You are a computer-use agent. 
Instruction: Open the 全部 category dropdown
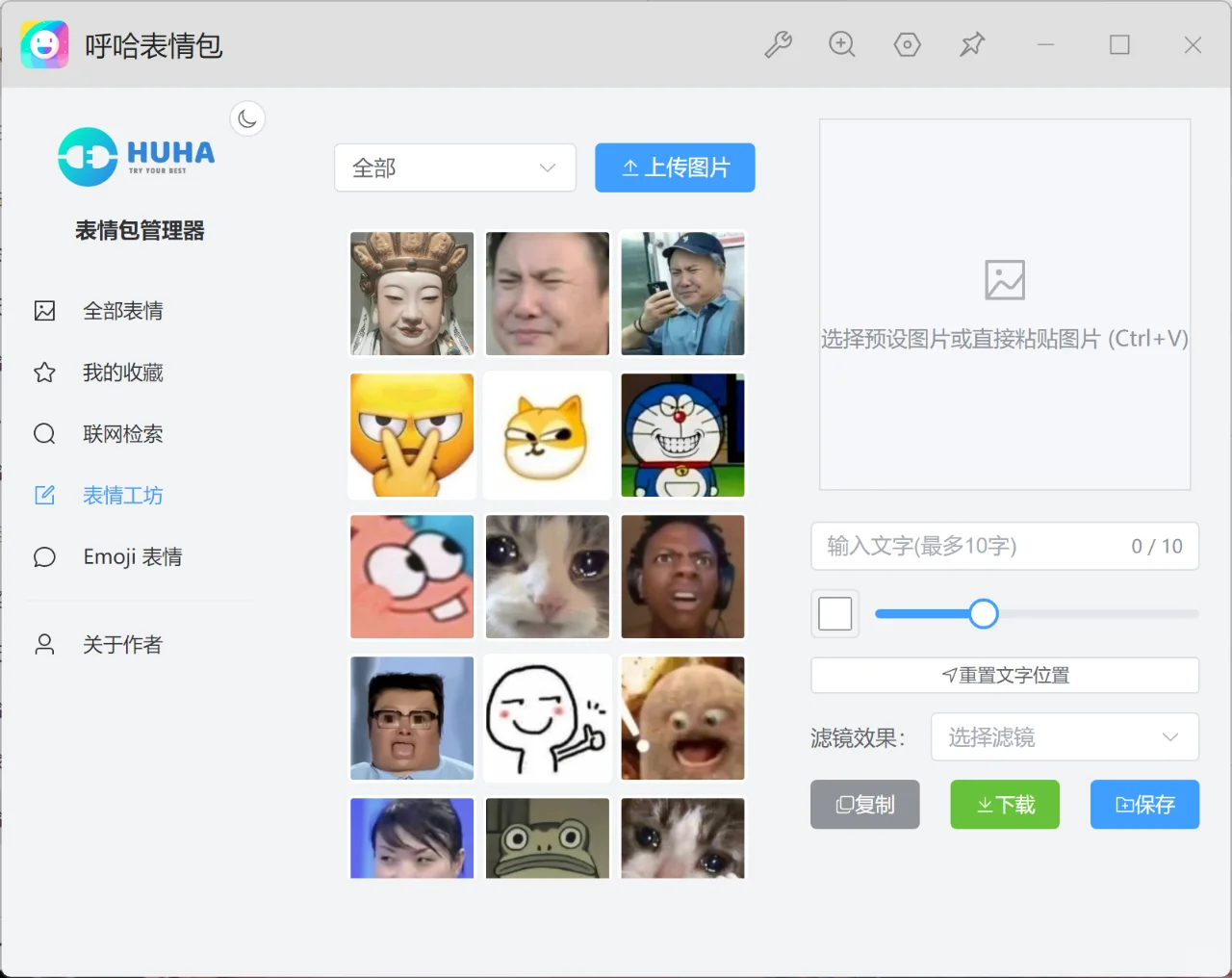pos(454,167)
